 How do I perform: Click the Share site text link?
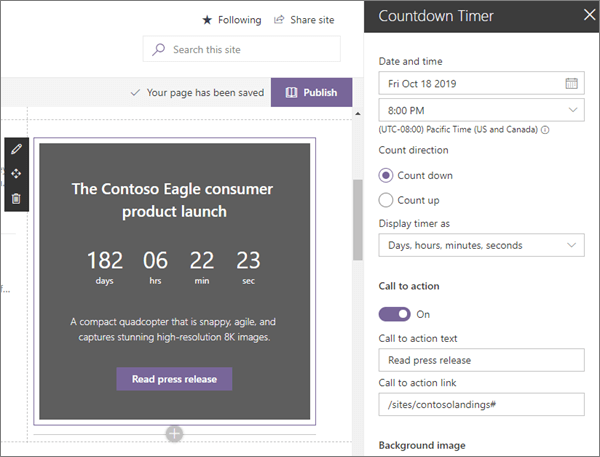pyautogui.click(x=312, y=20)
